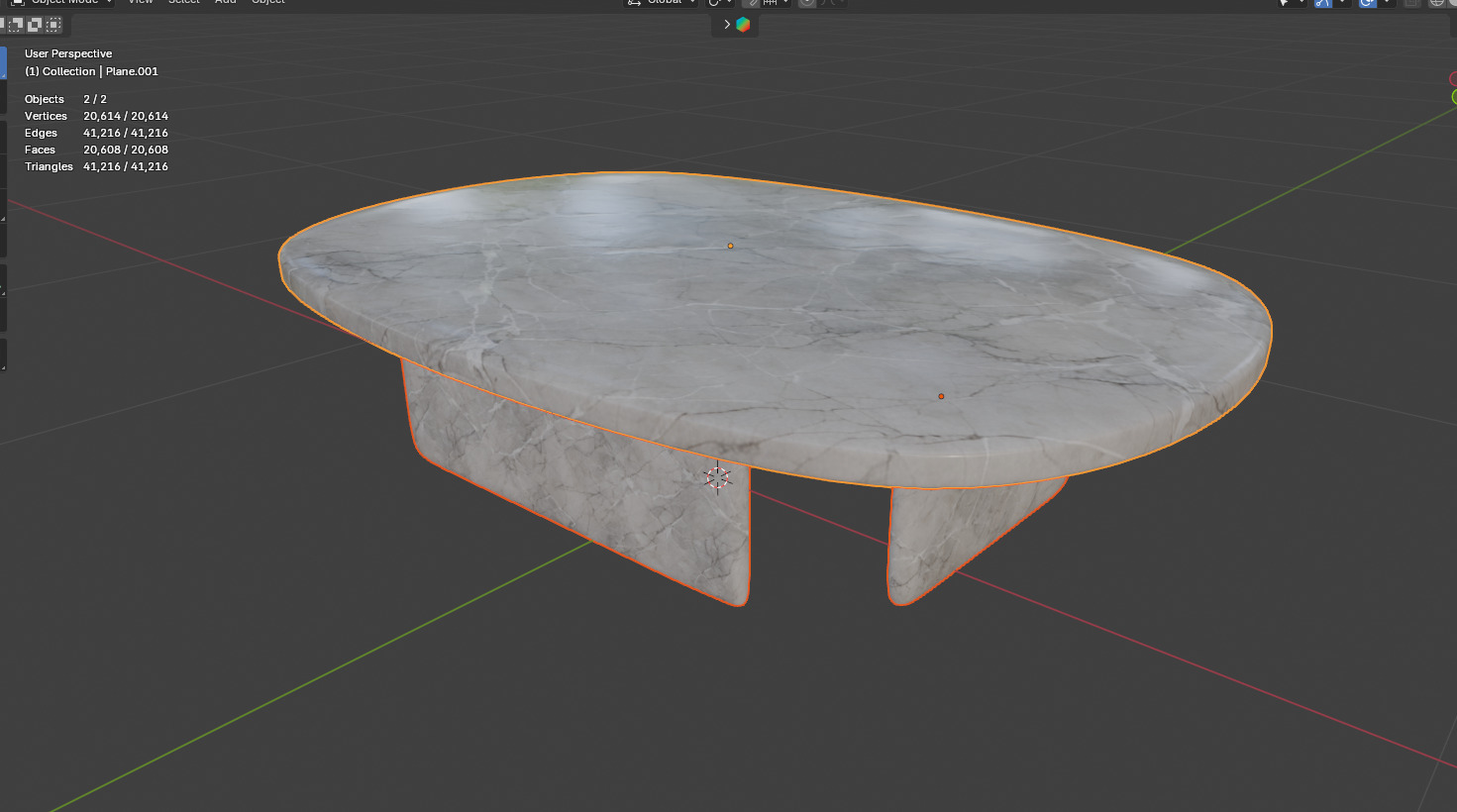
Task: Click the orange origin dot on tabletop
Action: click(731, 246)
